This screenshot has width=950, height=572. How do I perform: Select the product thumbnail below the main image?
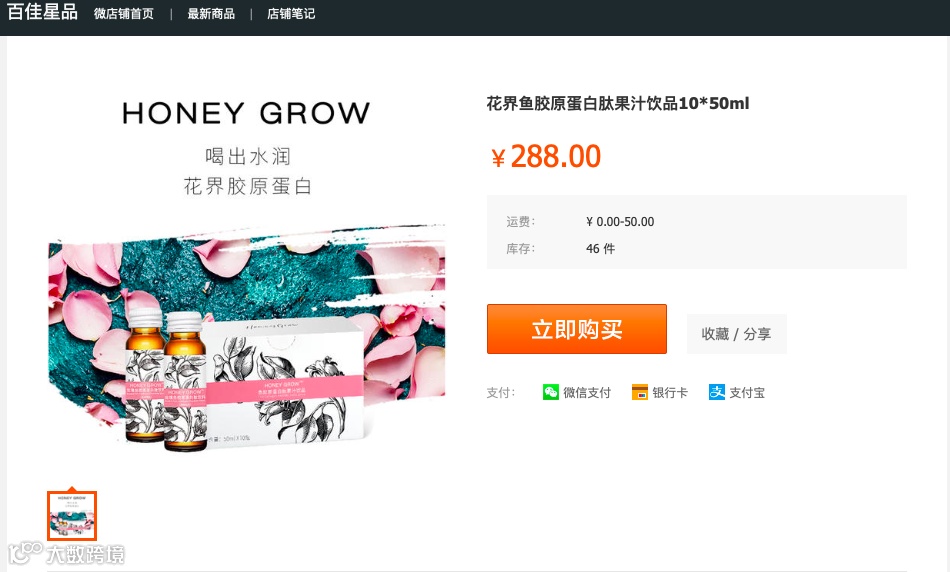pyautogui.click(x=72, y=516)
